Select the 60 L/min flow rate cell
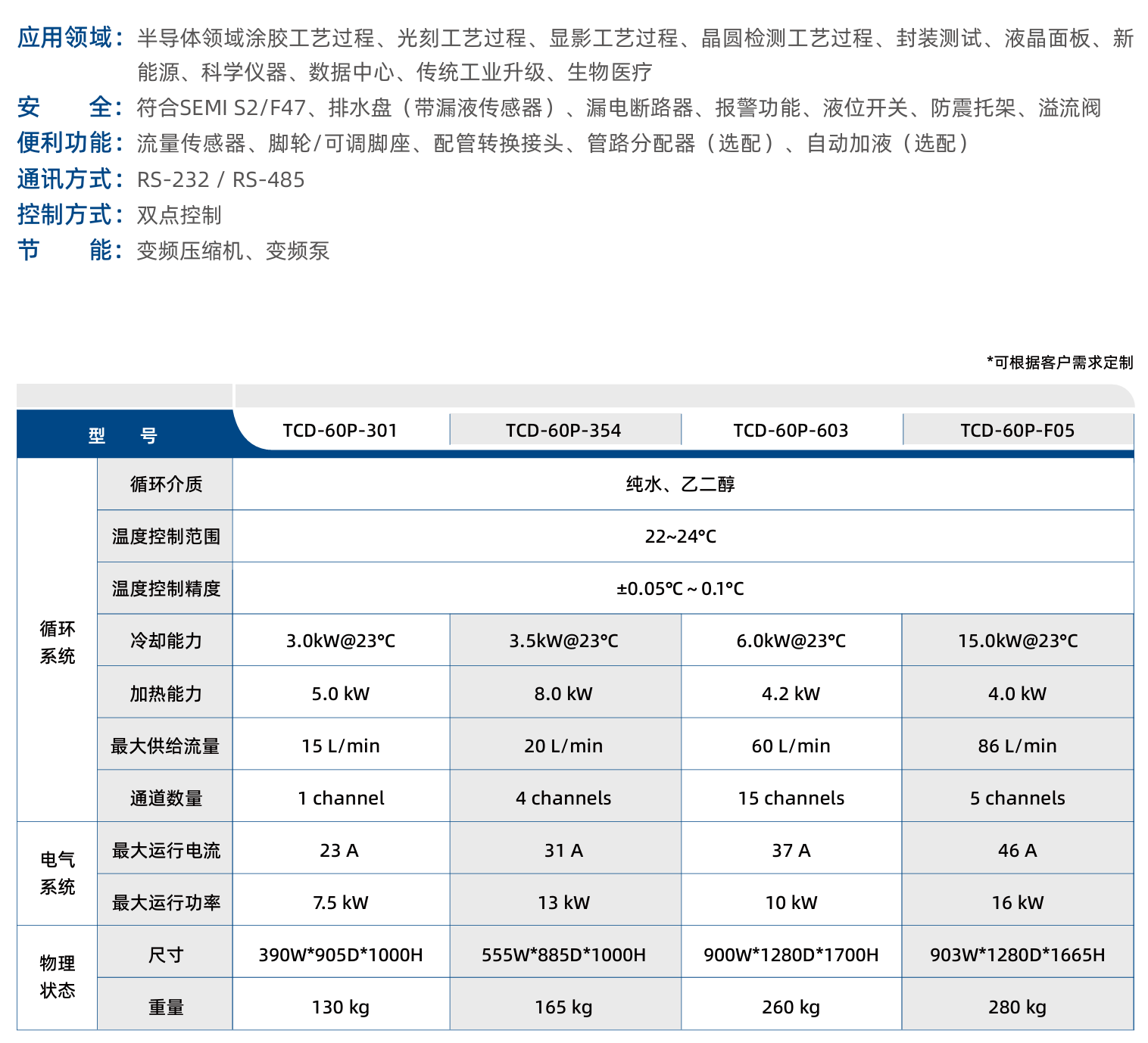Viewport: 1148px width, 1043px height. (x=791, y=746)
